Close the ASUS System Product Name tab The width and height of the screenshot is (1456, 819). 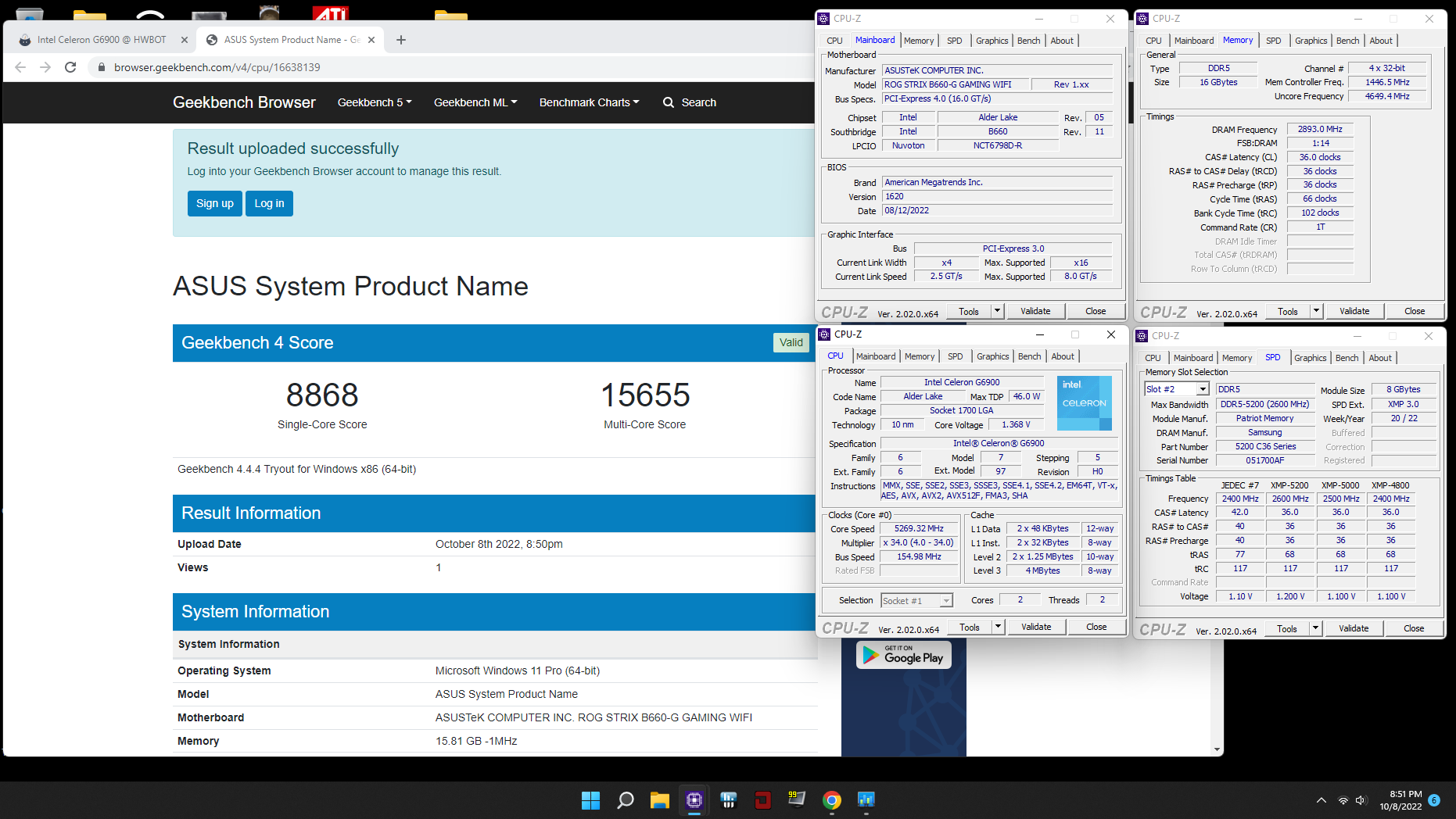371,40
